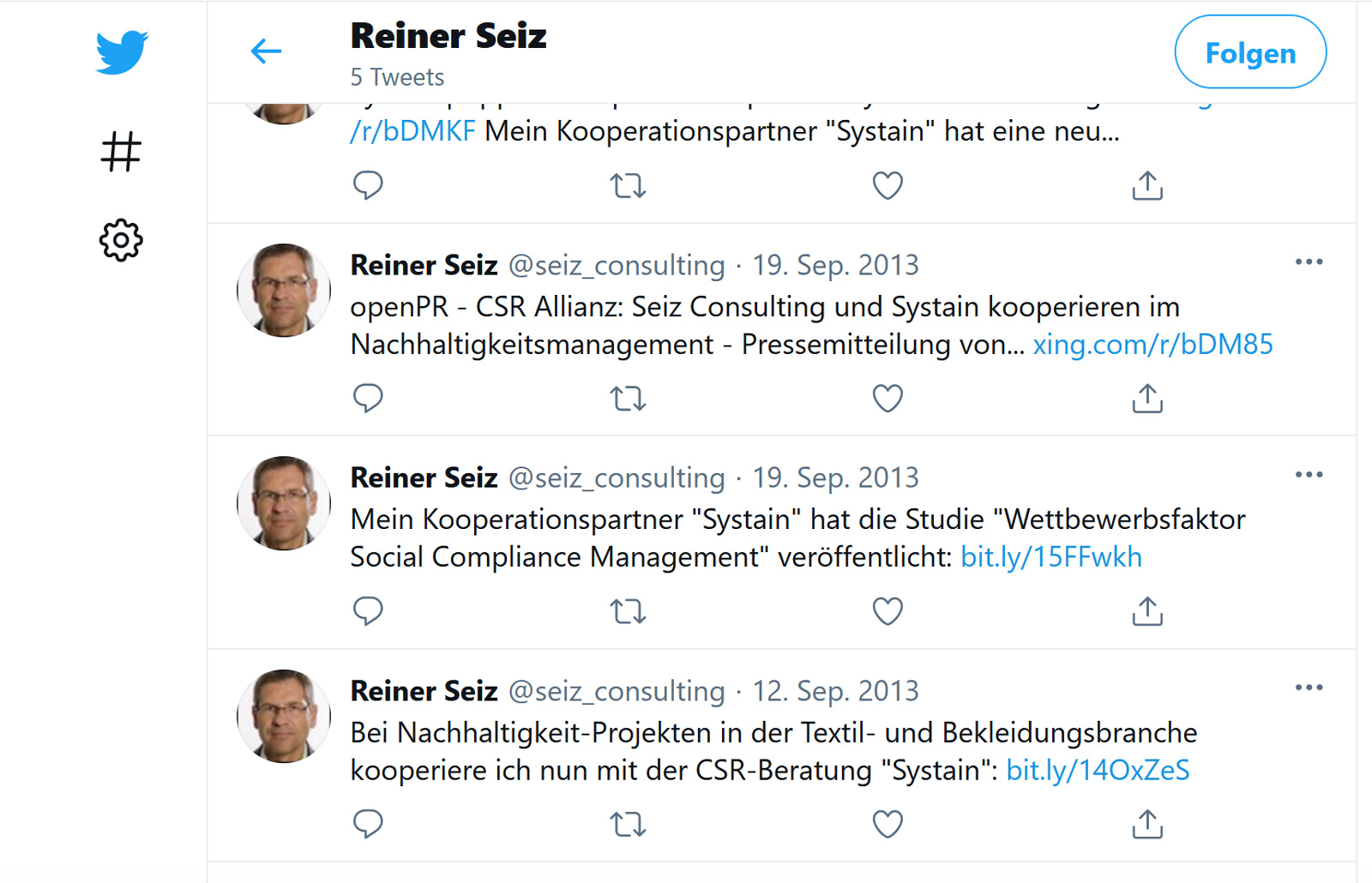This screenshot has width=1372, height=883.
Task: Click the back arrow next to Reiner Seiz
Action: coord(266,51)
